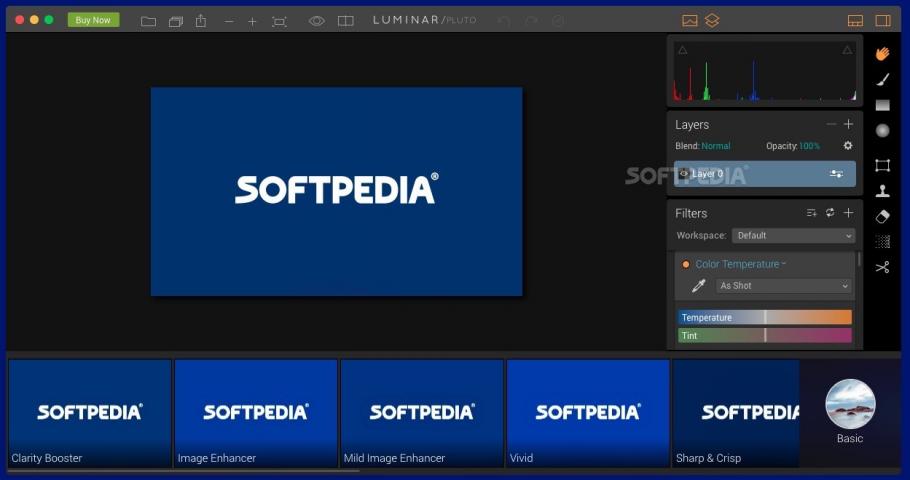Click the save filters preset icon

point(811,213)
